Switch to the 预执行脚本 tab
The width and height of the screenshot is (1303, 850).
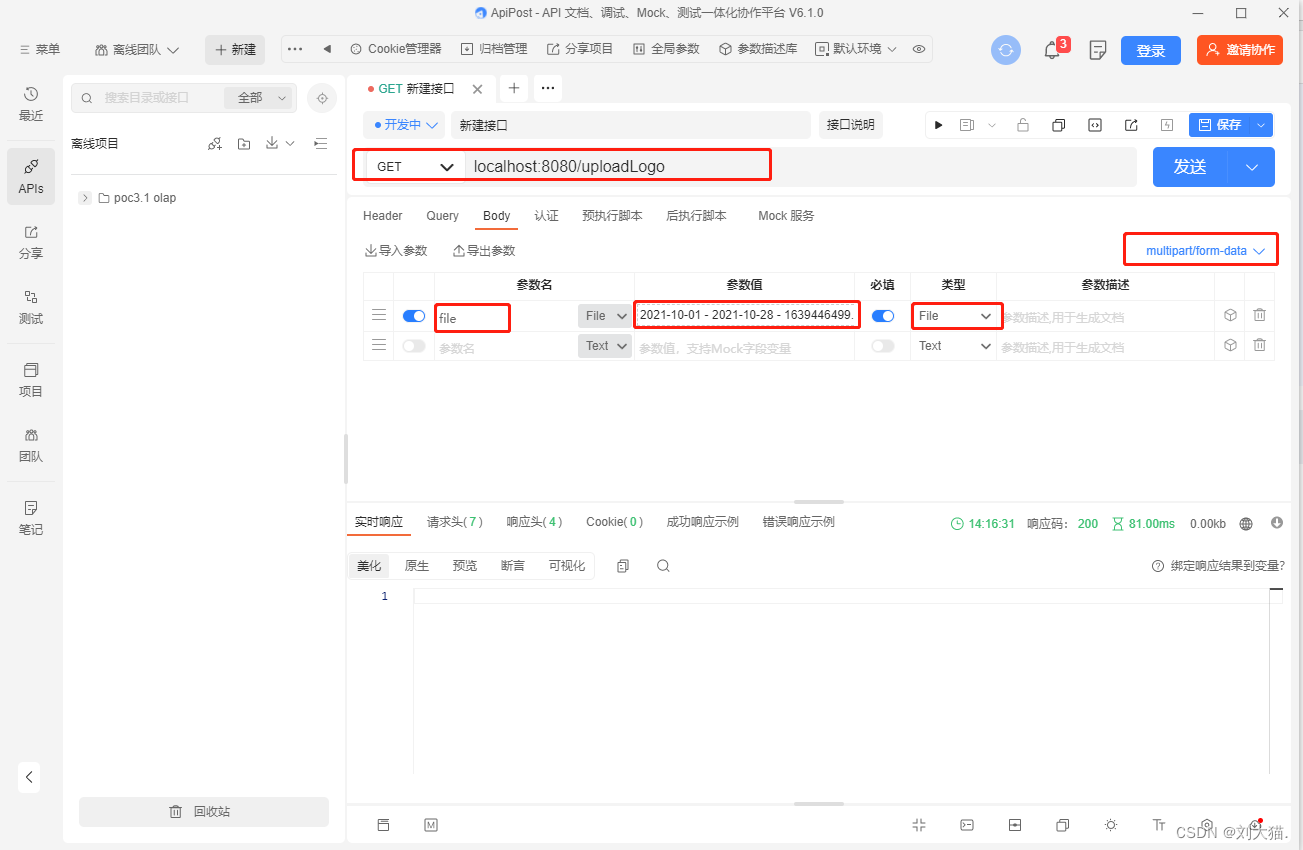tap(612, 215)
